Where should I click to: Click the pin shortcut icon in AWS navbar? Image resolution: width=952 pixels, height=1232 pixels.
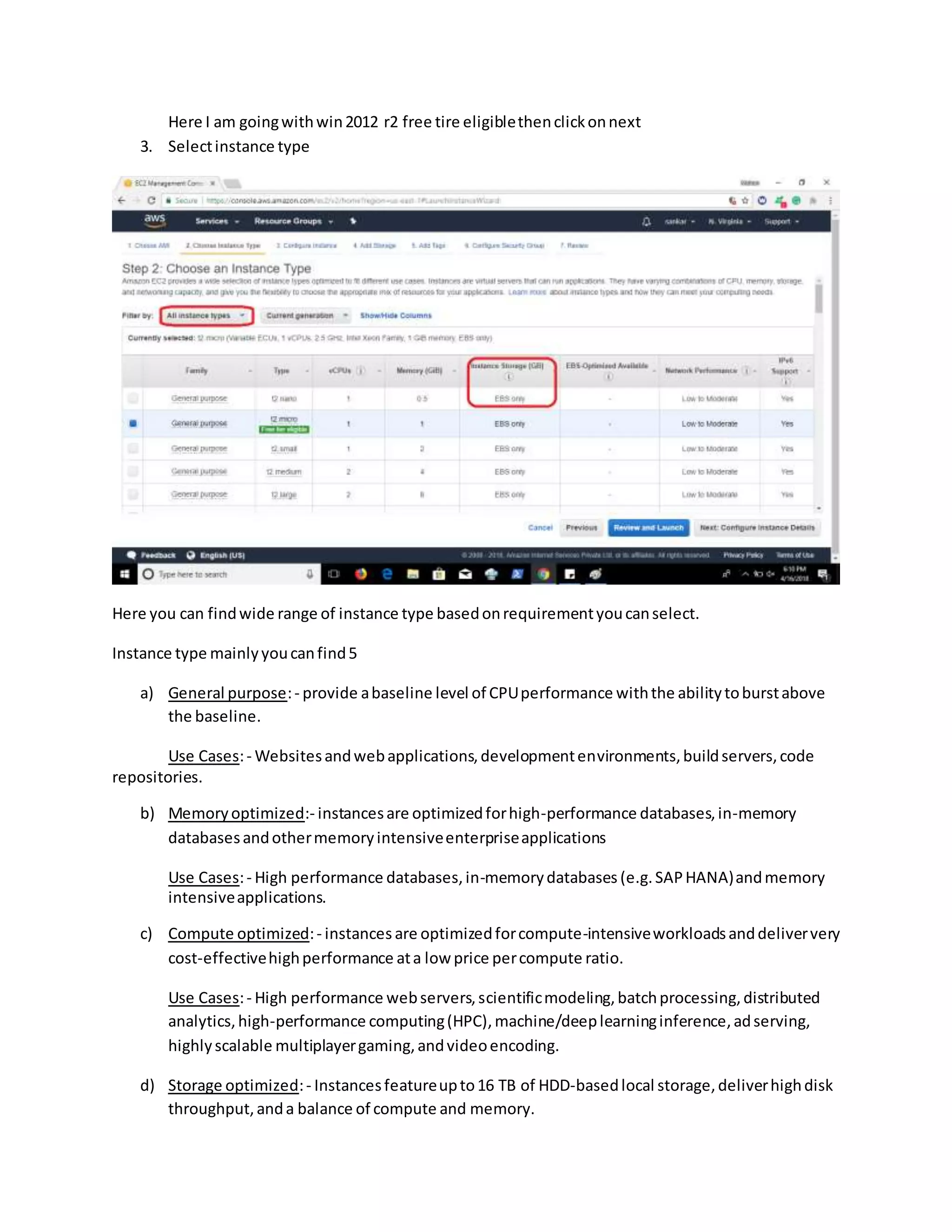pyautogui.click(x=353, y=221)
